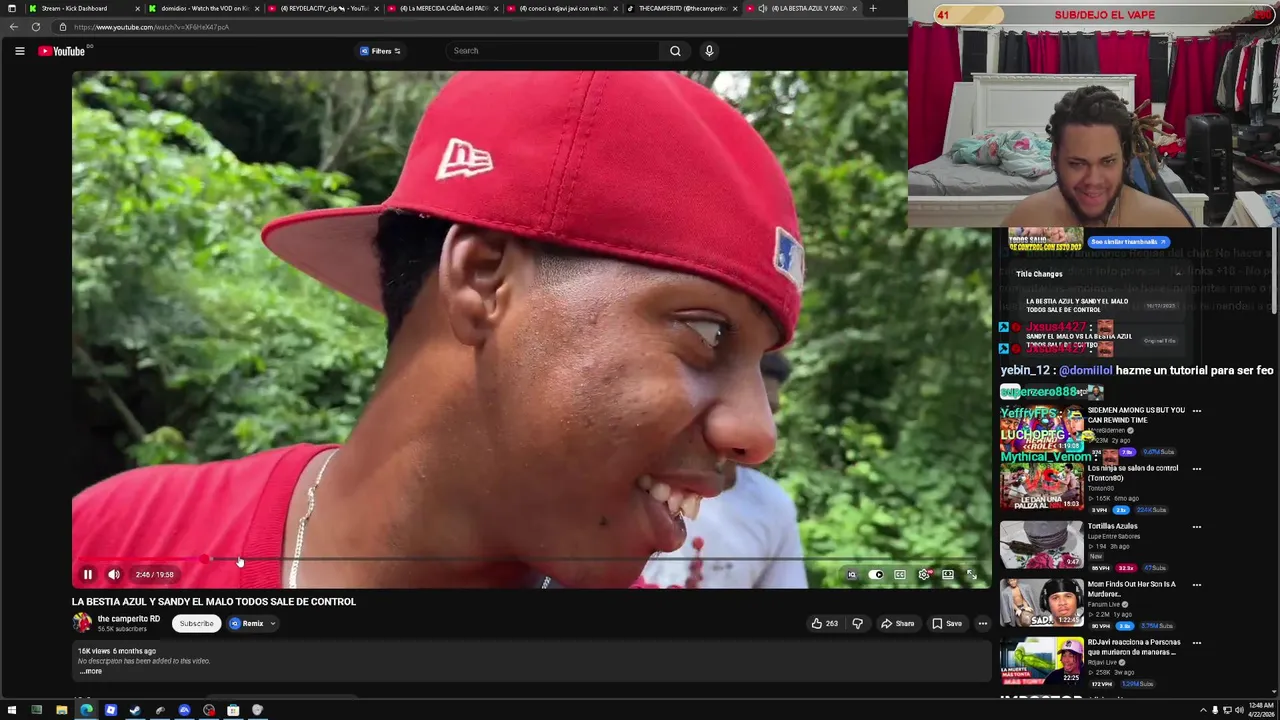Screen dimensions: 1280x720
Task: Show hidden system tray icons
Action: tap(1203, 710)
